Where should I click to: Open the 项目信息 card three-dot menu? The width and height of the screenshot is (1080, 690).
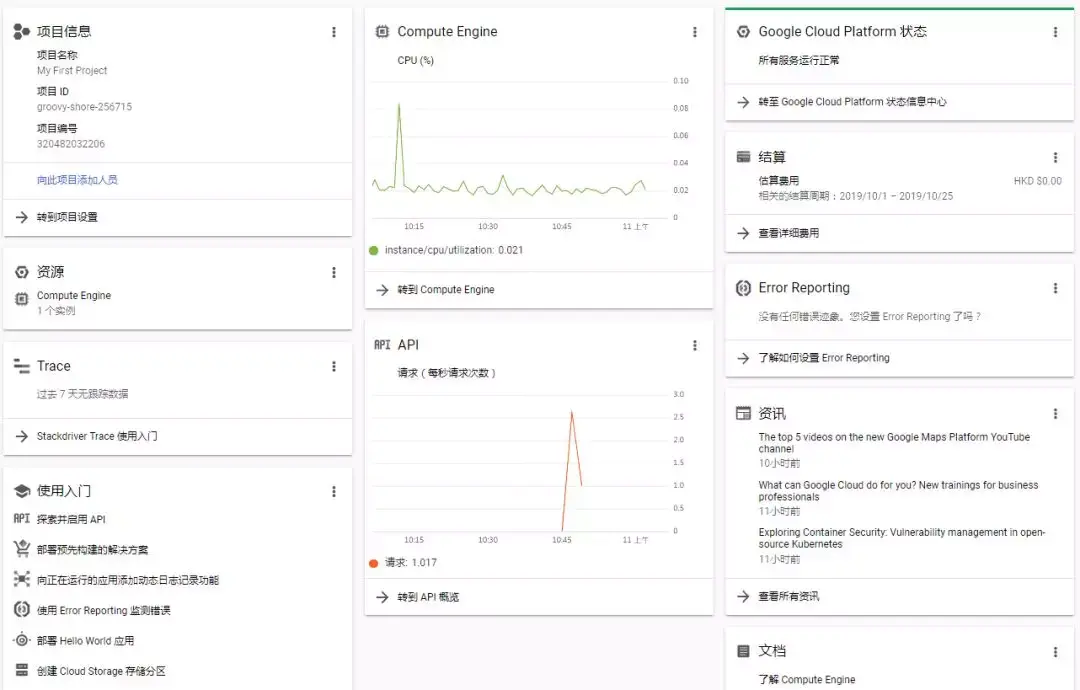pyautogui.click(x=334, y=32)
